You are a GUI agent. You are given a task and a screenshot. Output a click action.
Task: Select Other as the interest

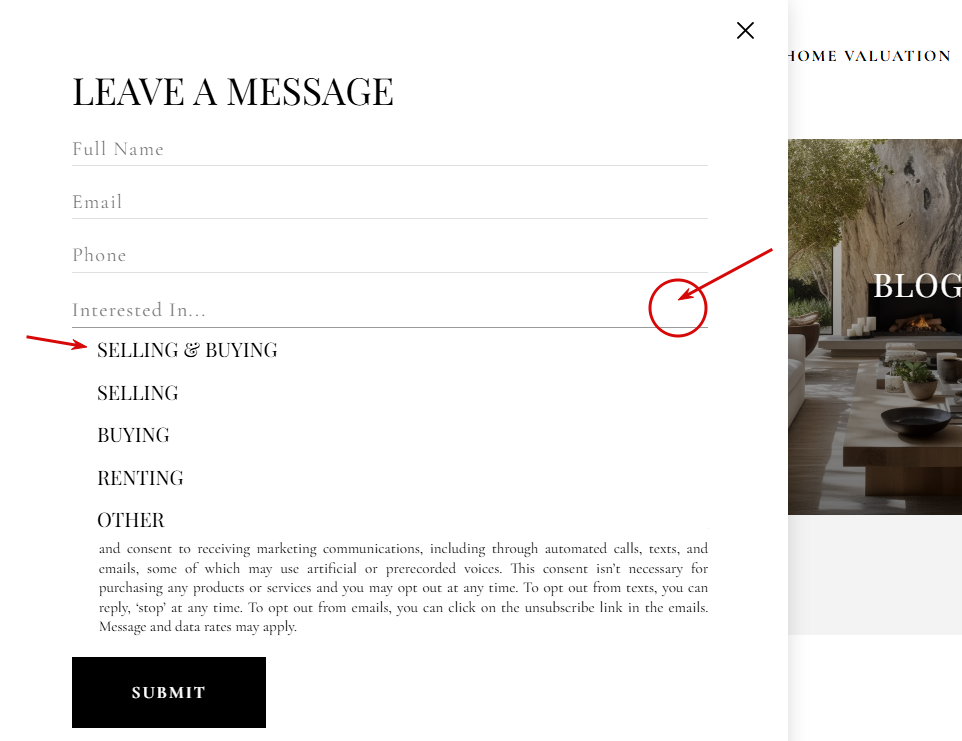click(x=131, y=521)
